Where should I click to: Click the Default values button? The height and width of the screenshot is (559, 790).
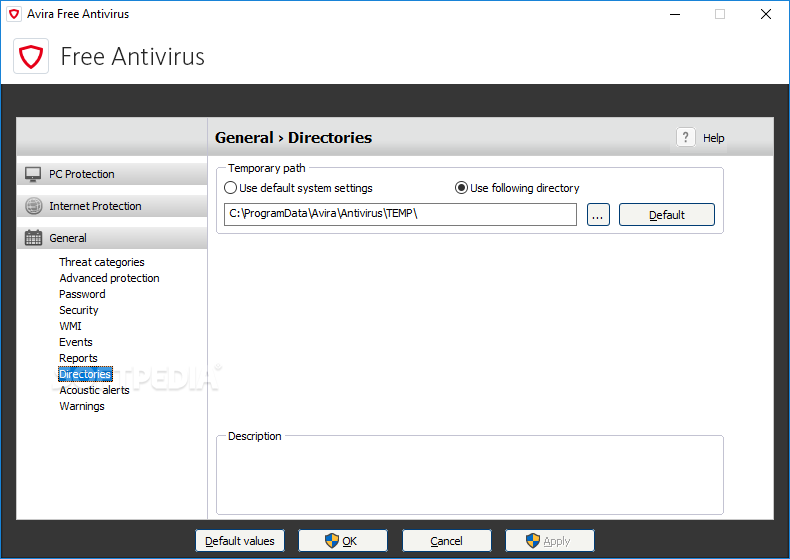pyautogui.click(x=240, y=541)
